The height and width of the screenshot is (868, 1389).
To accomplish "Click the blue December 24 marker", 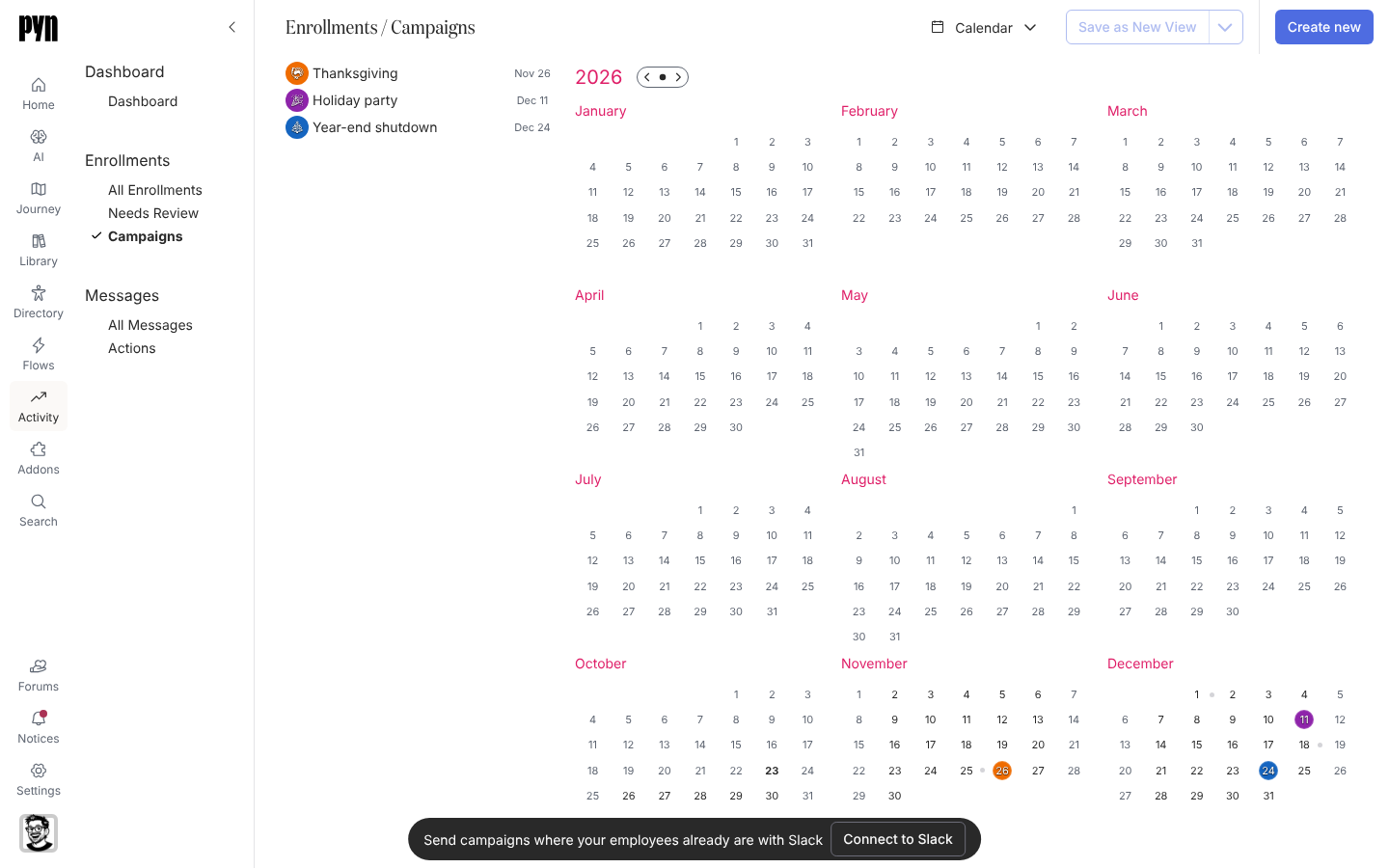I will click(x=1268, y=771).
